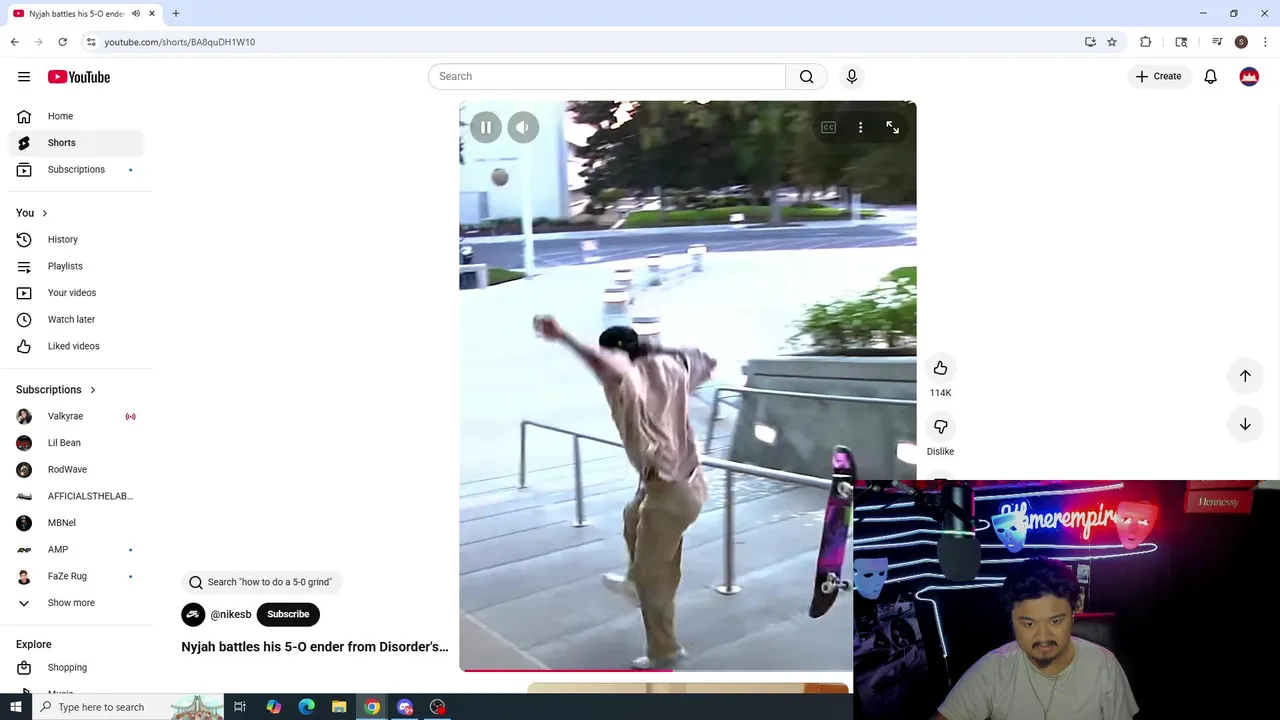Click the magnifier search button
The height and width of the screenshot is (720, 1280).
pyautogui.click(x=806, y=76)
